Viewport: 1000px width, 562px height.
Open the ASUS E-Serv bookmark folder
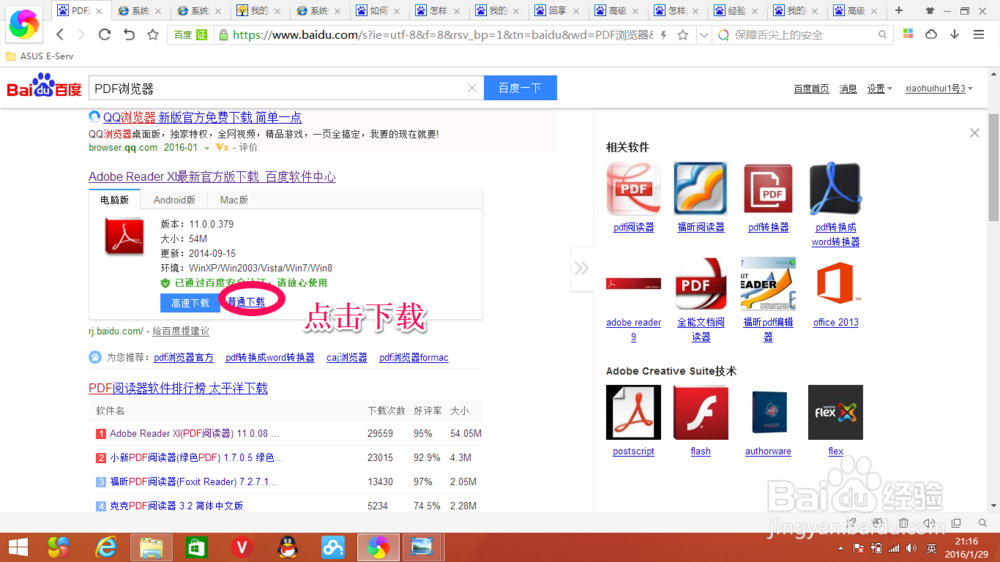point(40,56)
